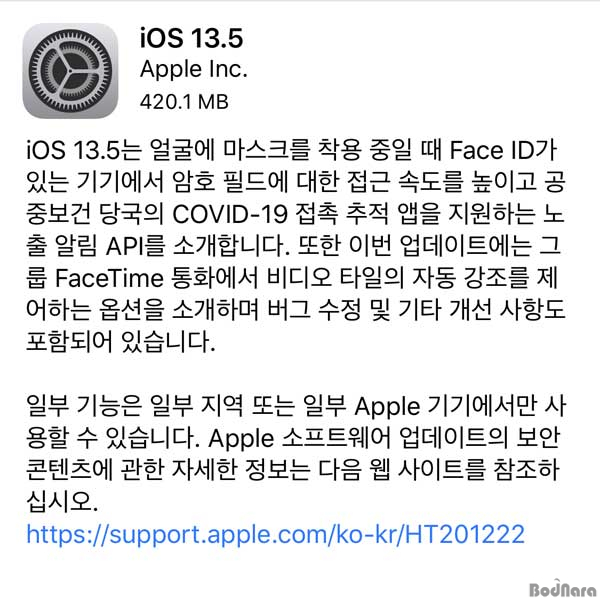This screenshot has height=600, width=600.
Task: Click the FaceTime word in the description
Action: (109, 277)
